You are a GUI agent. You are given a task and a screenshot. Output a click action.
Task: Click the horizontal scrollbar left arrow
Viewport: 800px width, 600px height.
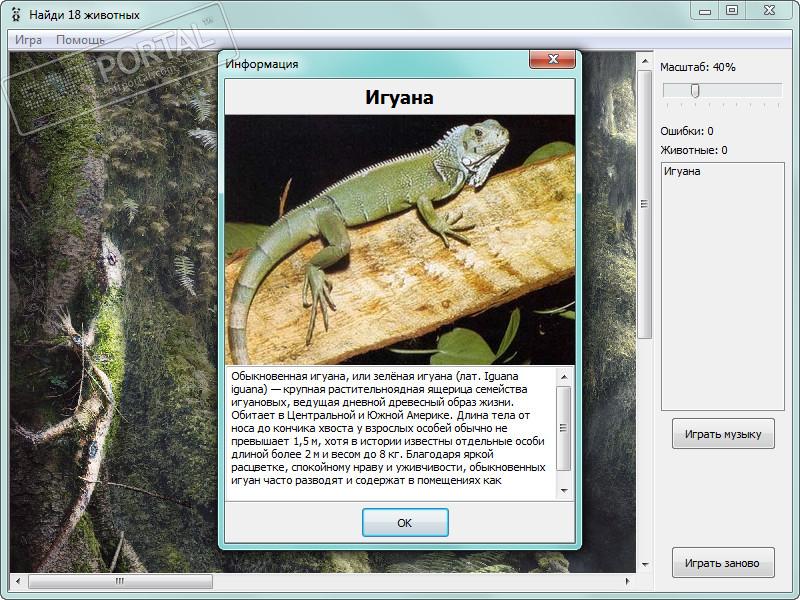click(18, 581)
